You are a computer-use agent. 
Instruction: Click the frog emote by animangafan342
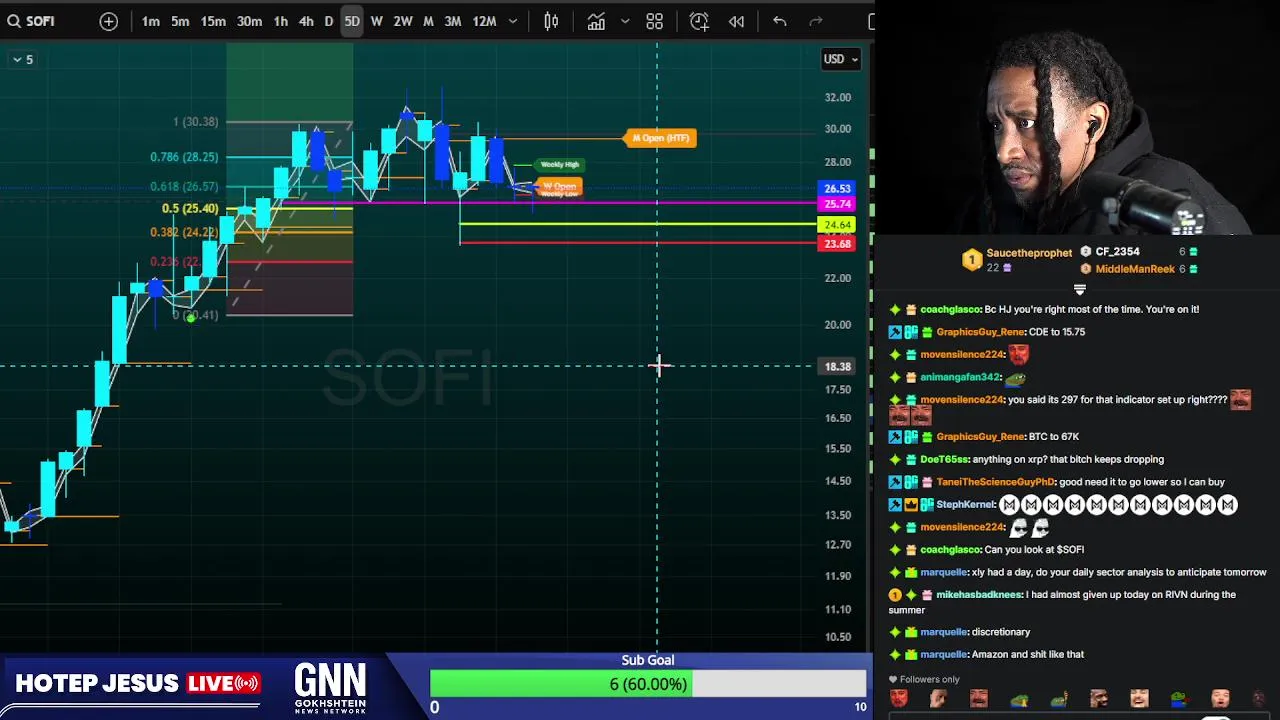click(1015, 377)
